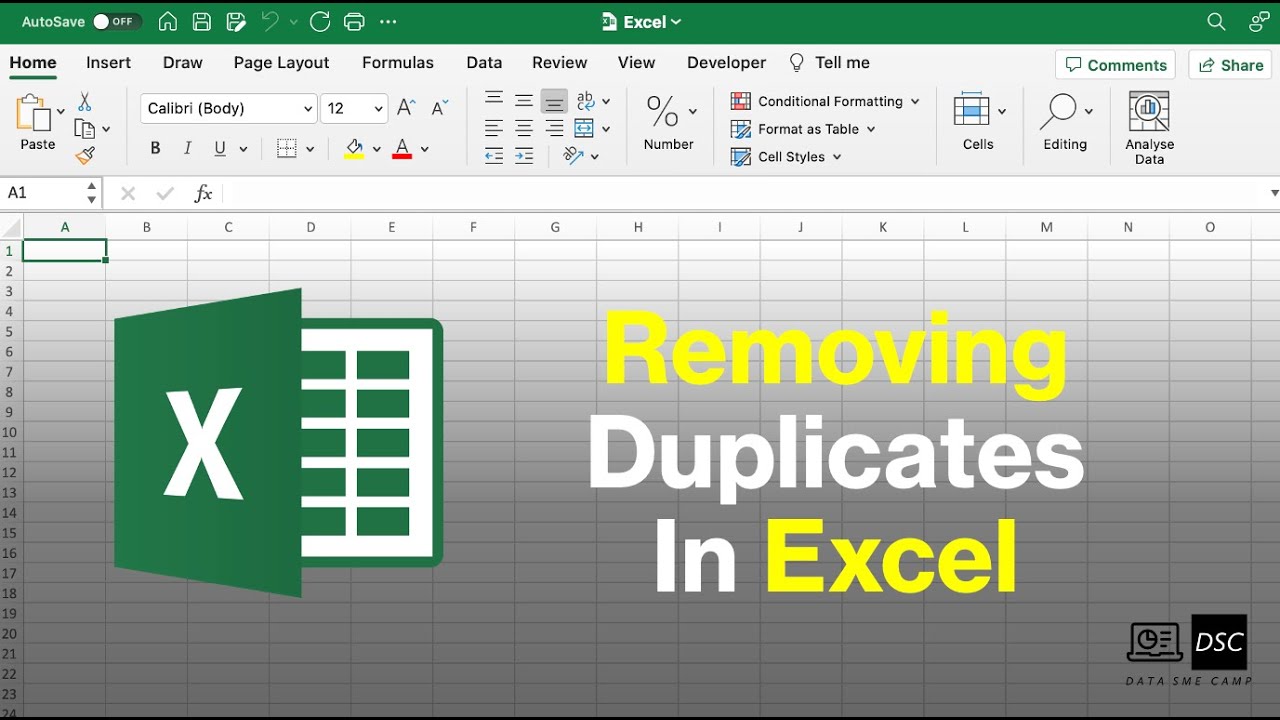
Task: Redo the last action
Action: [x=320, y=21]
